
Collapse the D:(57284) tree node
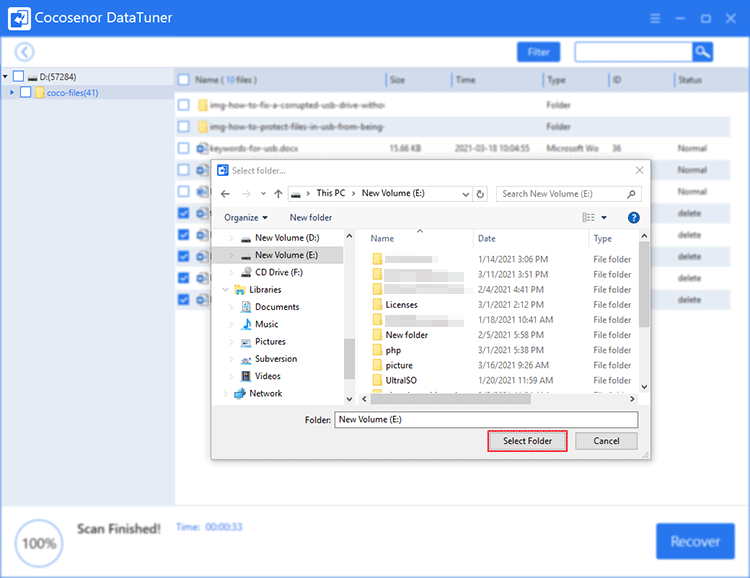5,77
